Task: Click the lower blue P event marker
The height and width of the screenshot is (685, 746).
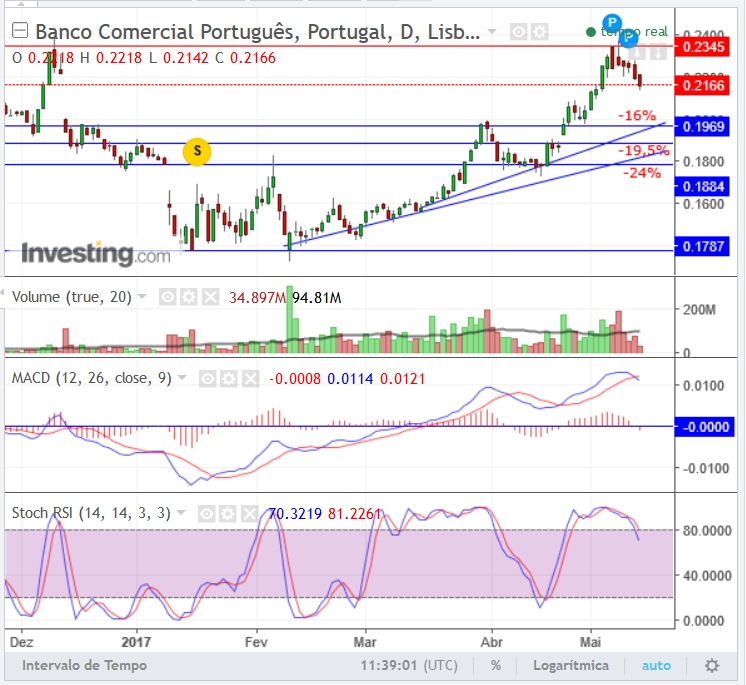Action: click(628, 38)
